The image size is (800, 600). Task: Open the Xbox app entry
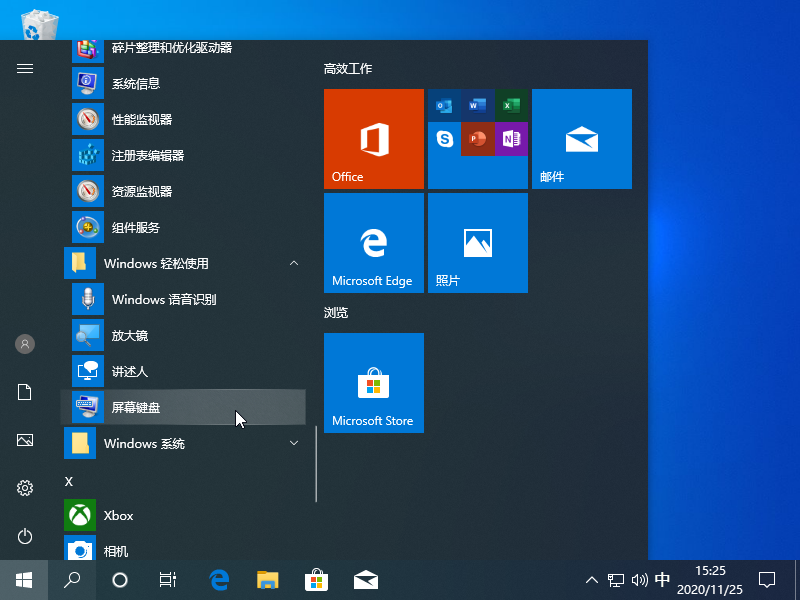(118, 515)
